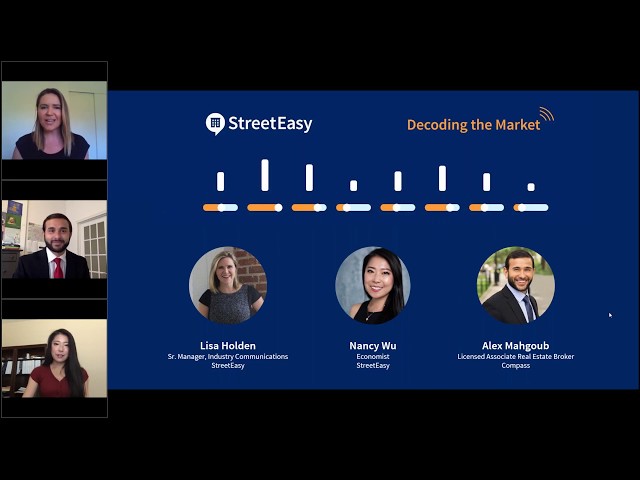Click the name 'Lisa Holden'
This screenshot has height=480, width=640.
[x=228, y=346]
